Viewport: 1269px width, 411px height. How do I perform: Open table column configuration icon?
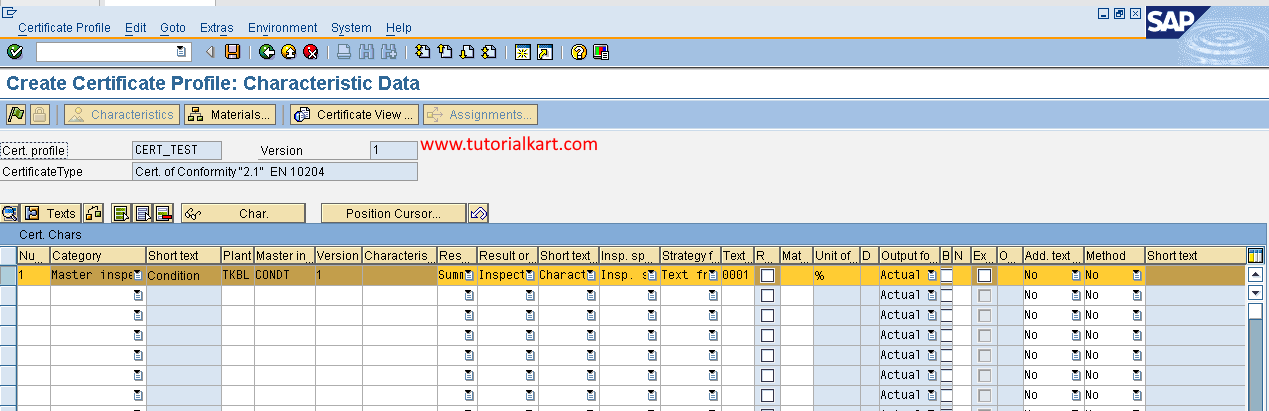1255,256
